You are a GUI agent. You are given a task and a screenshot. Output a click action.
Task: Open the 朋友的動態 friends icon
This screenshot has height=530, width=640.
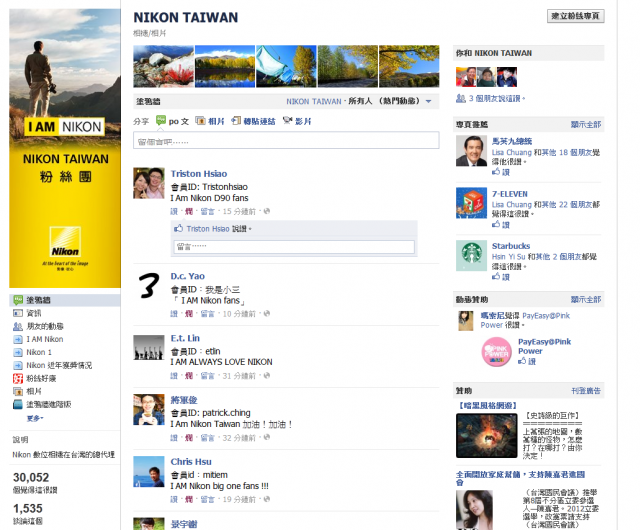[x=18, y=326]
